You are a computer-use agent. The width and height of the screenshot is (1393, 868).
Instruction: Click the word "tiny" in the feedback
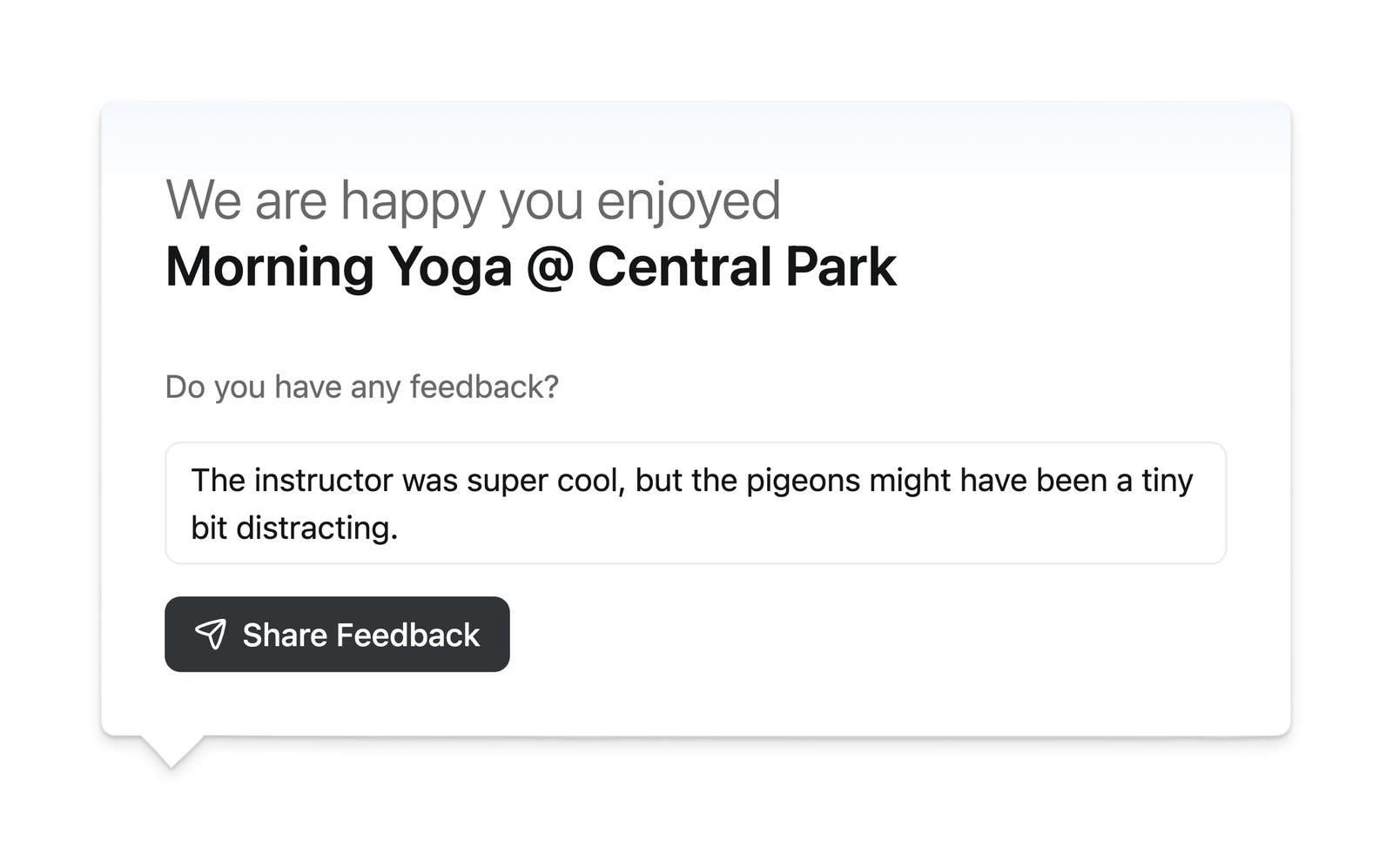point(1167,481)
